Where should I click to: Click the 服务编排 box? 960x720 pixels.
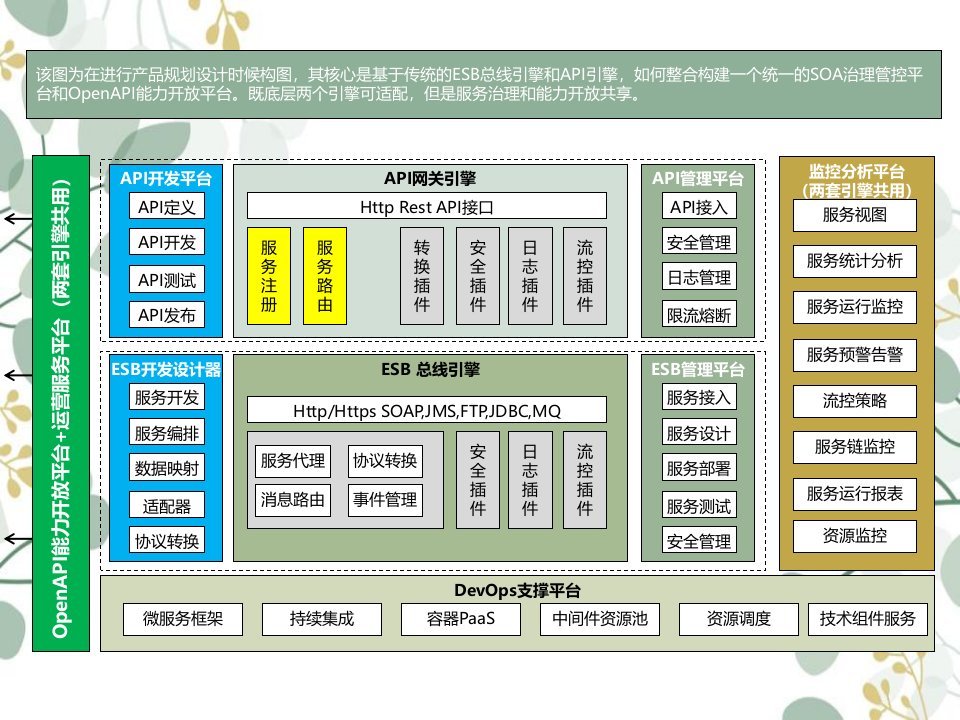coord(167,433)
